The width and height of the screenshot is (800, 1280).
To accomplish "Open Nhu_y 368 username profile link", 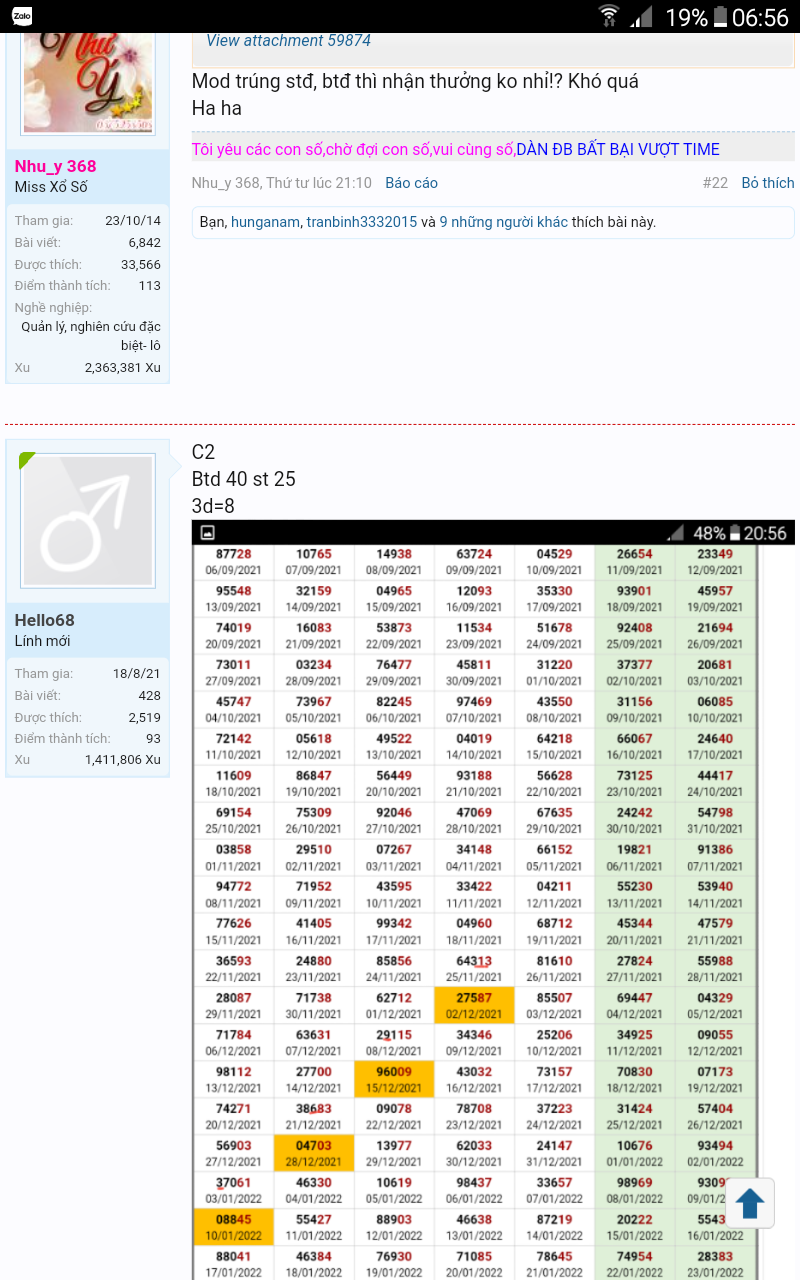I will tap(56, 166).
